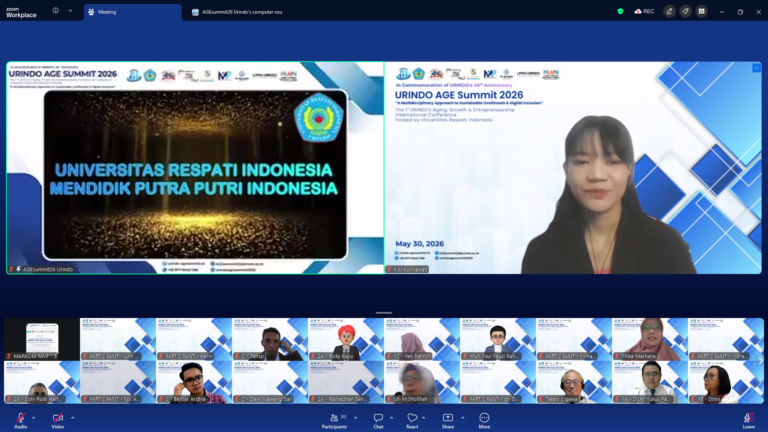Open meeting info icon next to Workplace
Image resolution: width=768 pixels, height=432 pixels.
[x=55, y=10]
